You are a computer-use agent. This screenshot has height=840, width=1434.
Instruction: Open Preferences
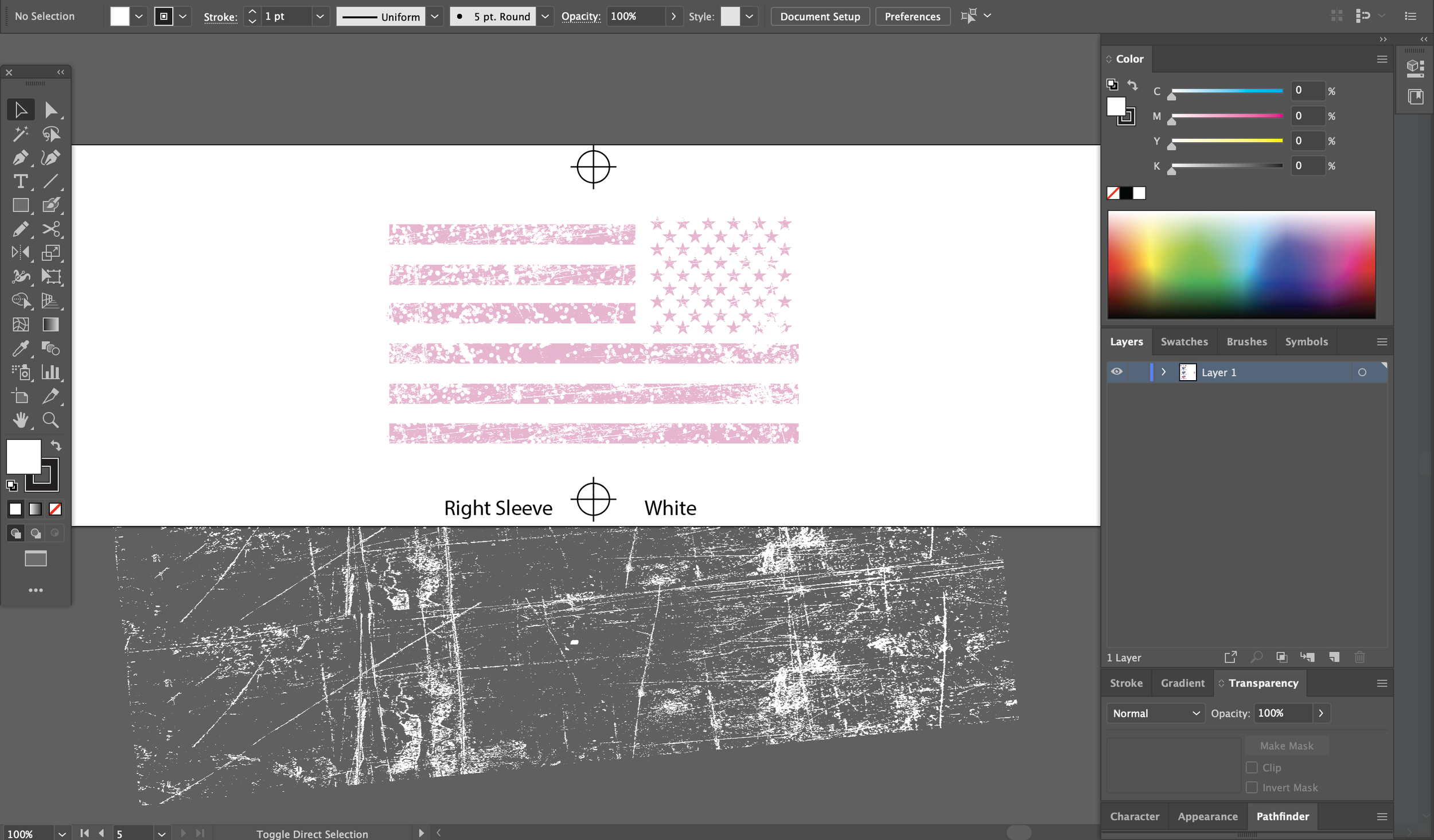point(912,16)
